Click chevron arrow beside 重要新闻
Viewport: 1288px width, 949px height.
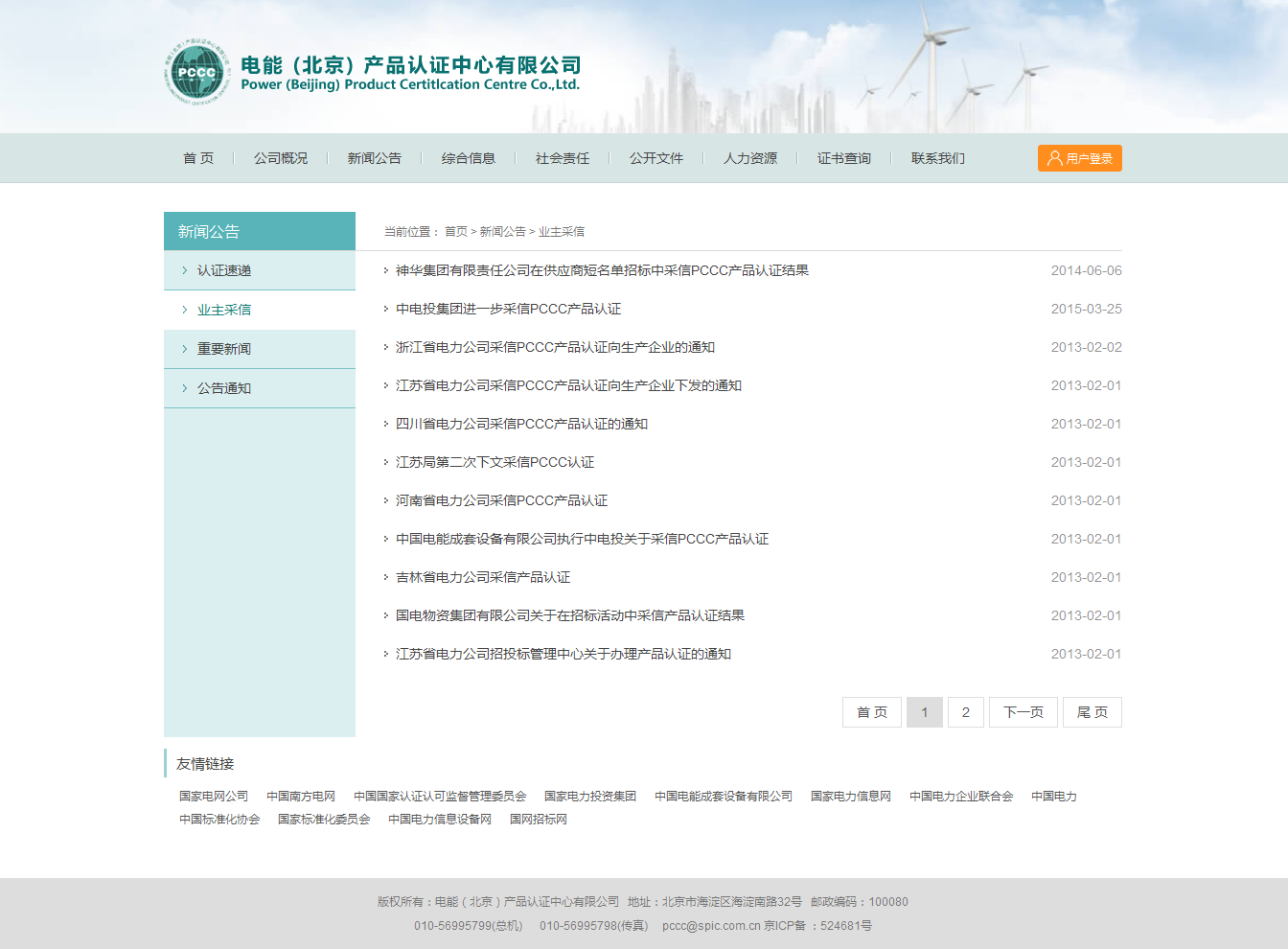click(184, 349)
